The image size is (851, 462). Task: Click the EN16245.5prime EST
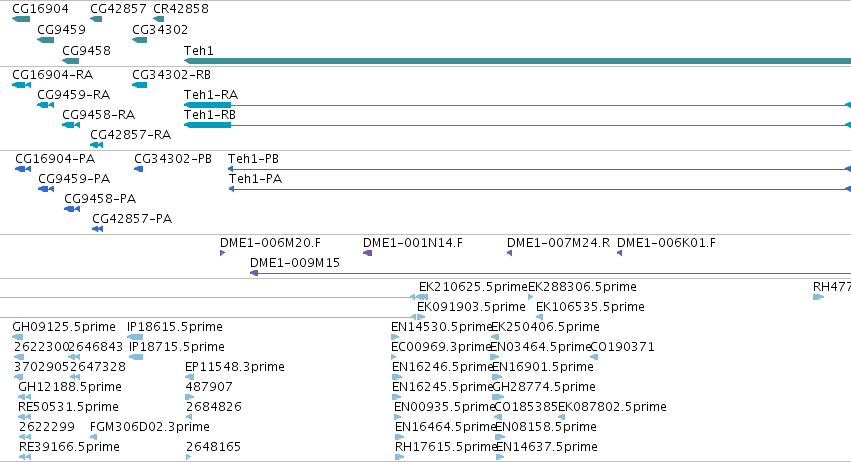pyautogui.click(x=397, y=397)
